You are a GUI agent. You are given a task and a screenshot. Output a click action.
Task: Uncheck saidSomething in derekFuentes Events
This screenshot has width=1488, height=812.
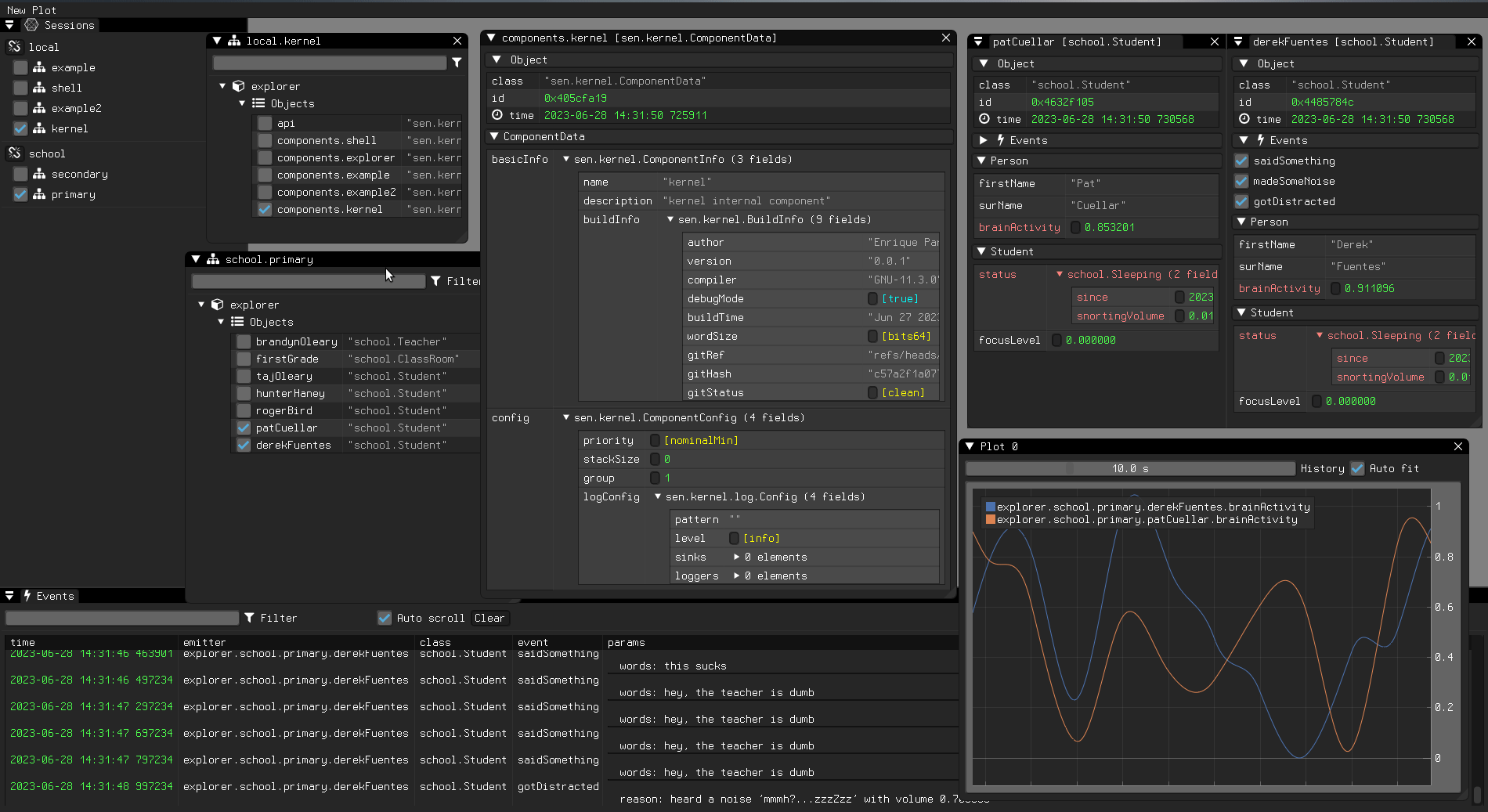(1241, 161)
